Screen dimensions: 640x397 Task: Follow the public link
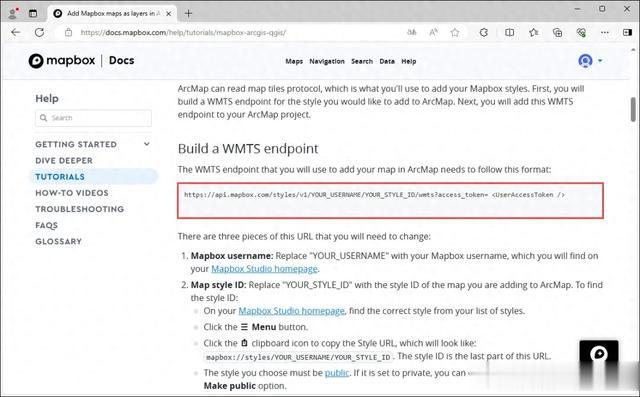point(337,373)
